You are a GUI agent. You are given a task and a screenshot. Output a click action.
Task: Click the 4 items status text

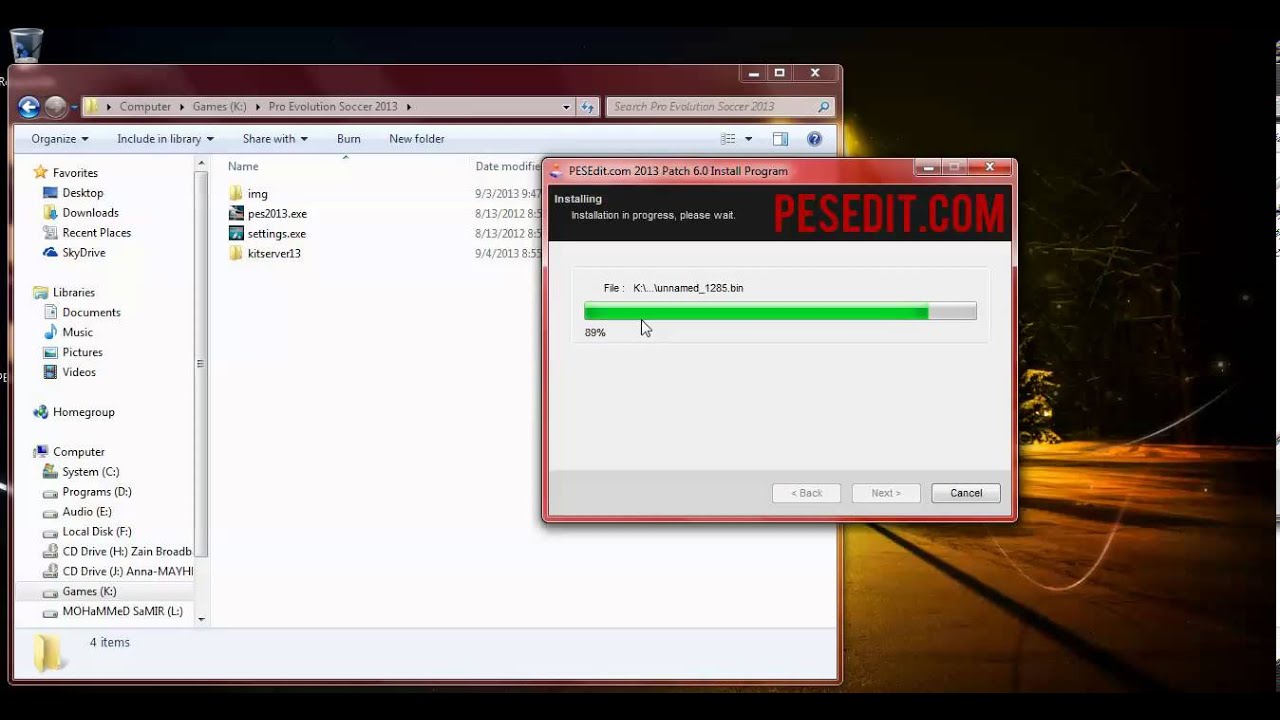(x=110, y=642)
